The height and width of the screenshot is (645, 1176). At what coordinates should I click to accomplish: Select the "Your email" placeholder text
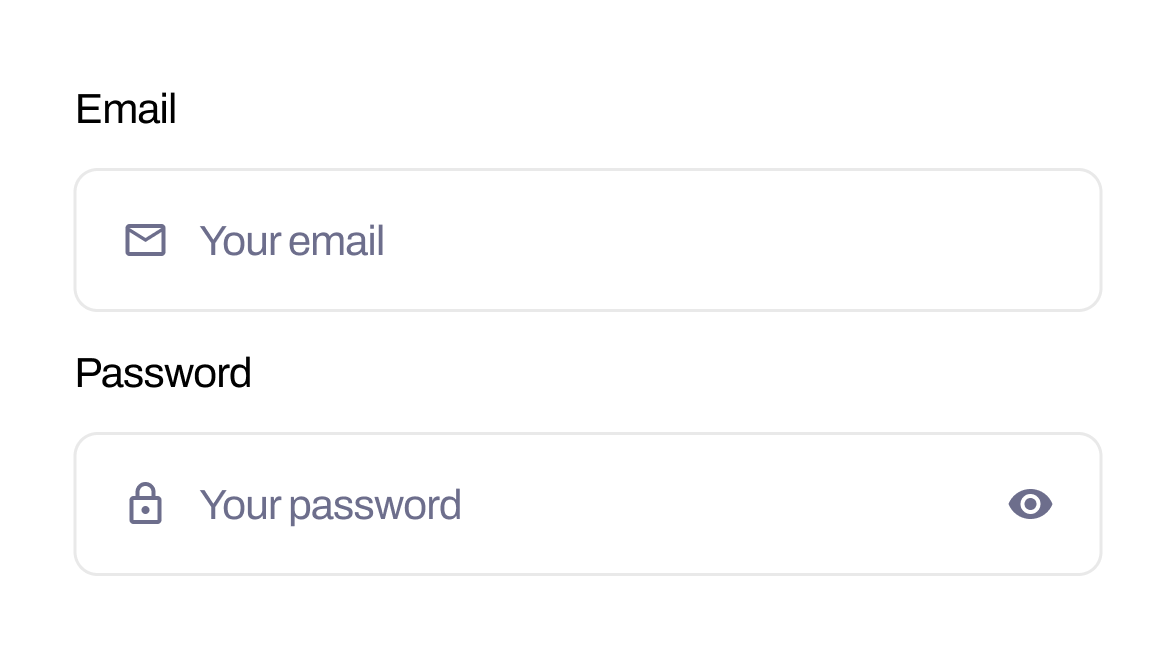[x=292, y=241]
